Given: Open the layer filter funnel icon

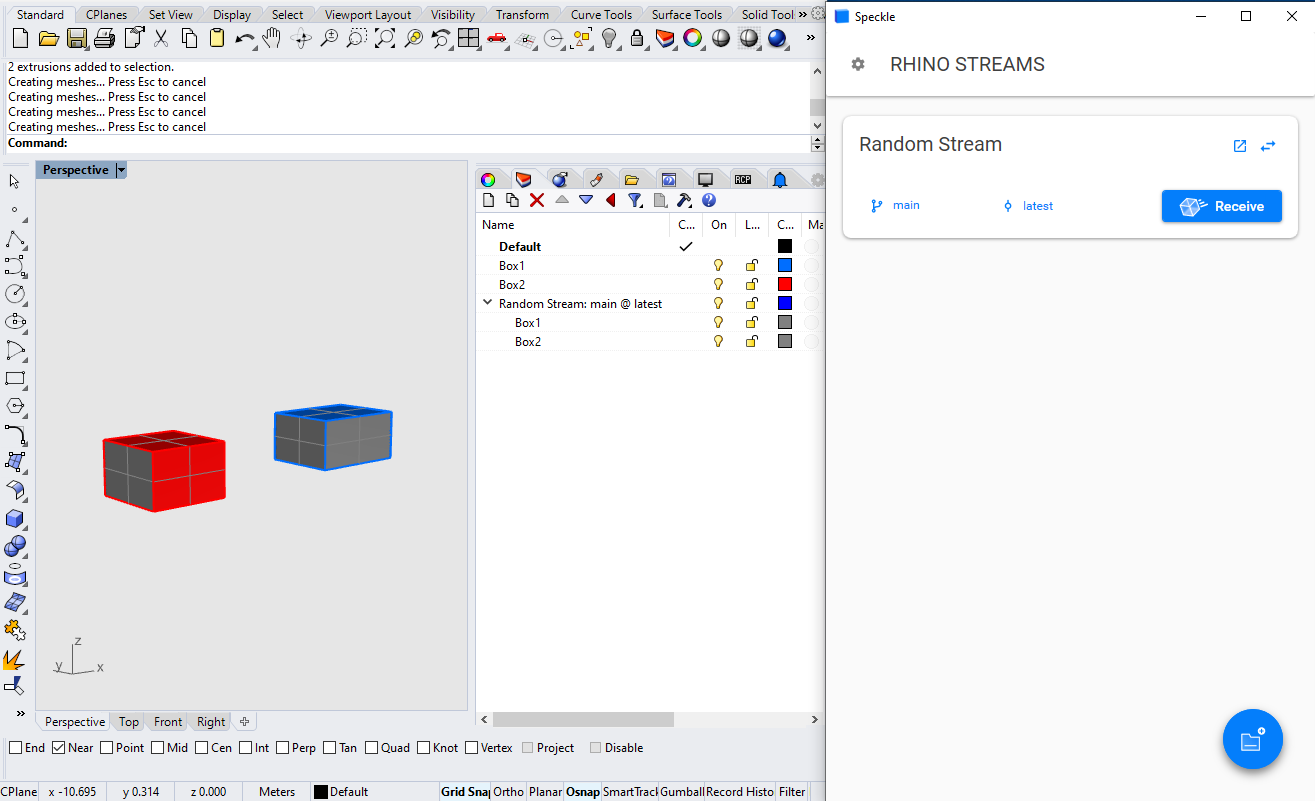Looking at the screenshot, I should tap(634, 200).
